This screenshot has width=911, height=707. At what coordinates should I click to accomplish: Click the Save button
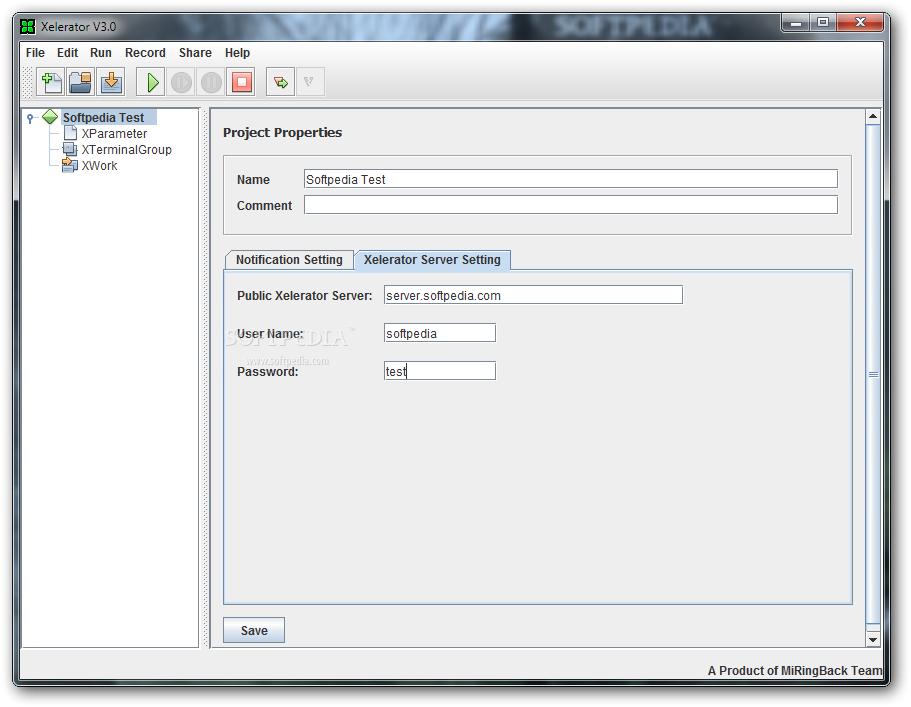click(254, 630)
